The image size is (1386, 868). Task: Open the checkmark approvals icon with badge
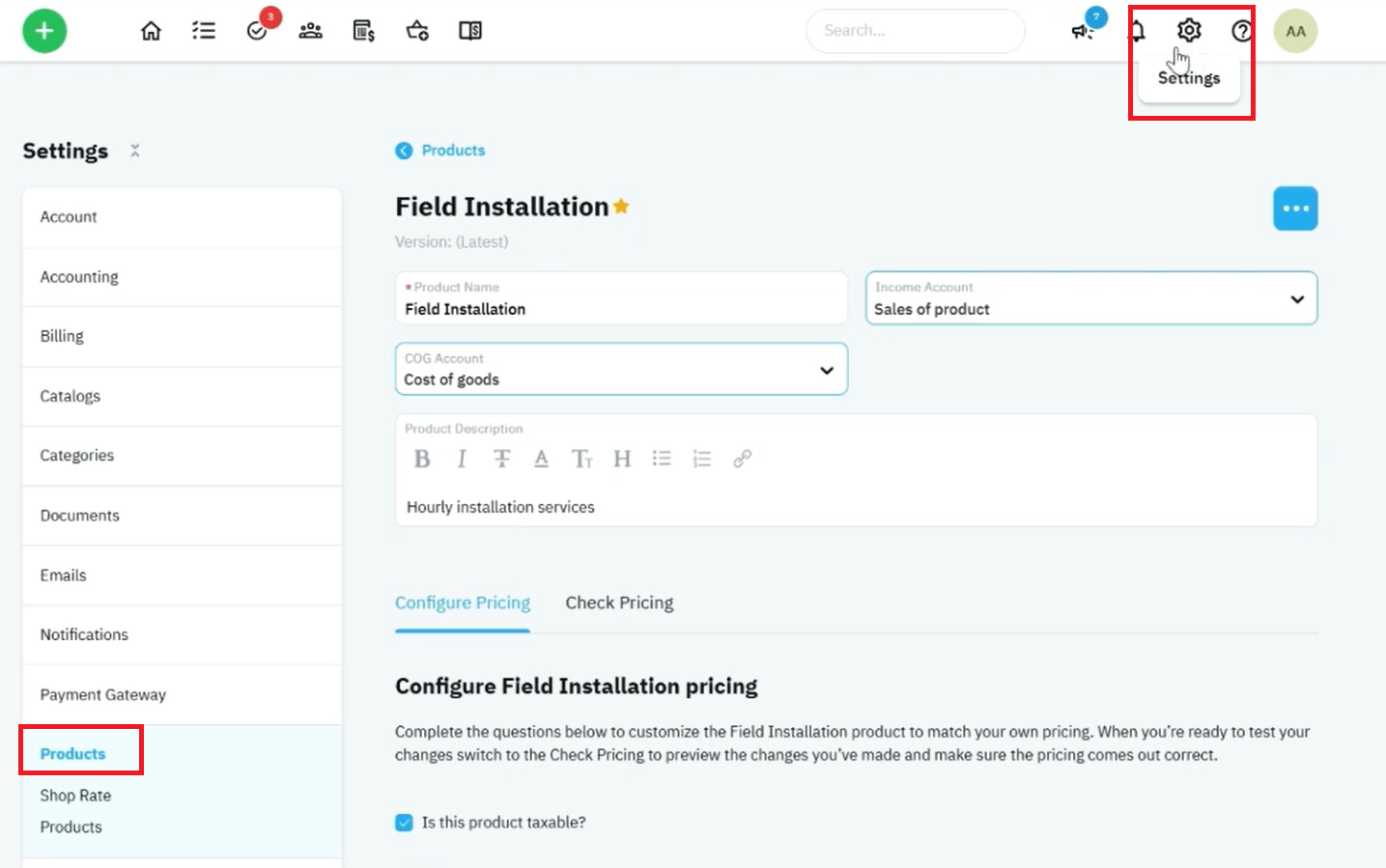[x=257, y=31]
